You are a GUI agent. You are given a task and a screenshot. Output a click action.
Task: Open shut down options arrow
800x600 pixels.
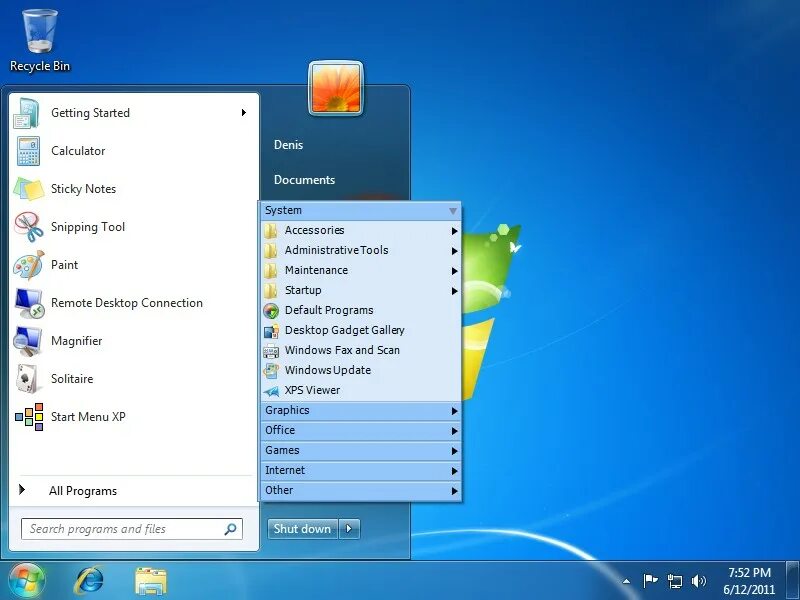tap(349, 529)
